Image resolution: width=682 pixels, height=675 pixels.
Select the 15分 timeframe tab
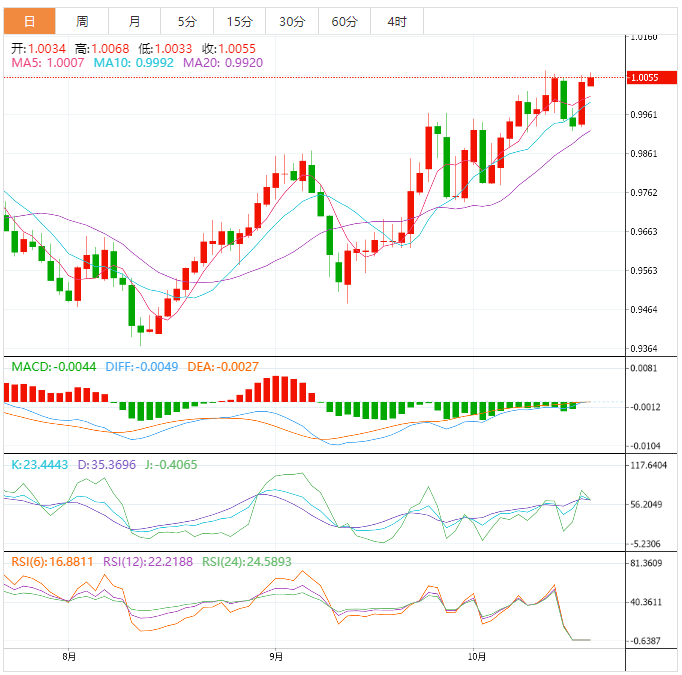[239, 21]
